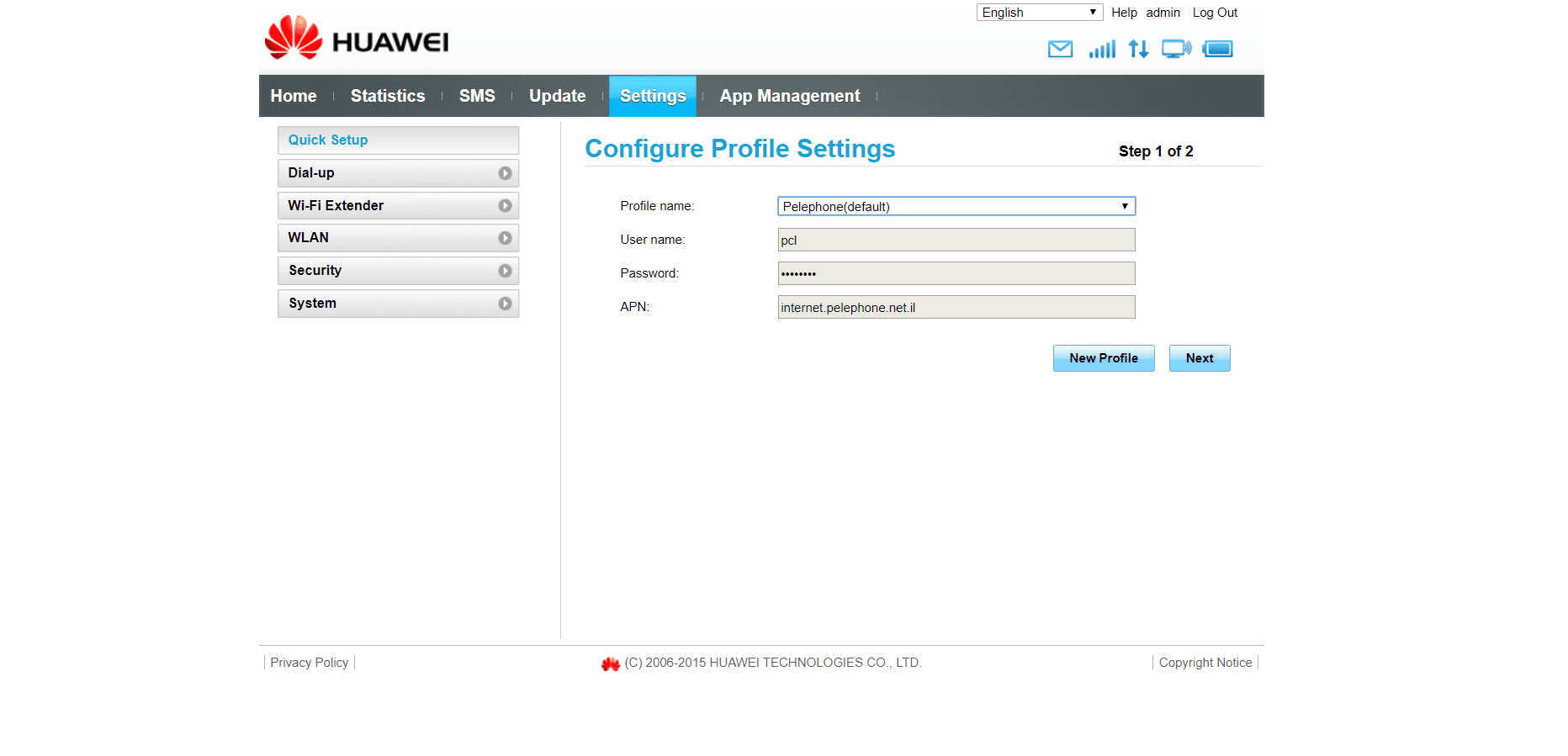This screenshot has height=756, width=1568.
Task: Open the Wi-Fi Extender sidebar section
Action: click(x=398, y=205)
